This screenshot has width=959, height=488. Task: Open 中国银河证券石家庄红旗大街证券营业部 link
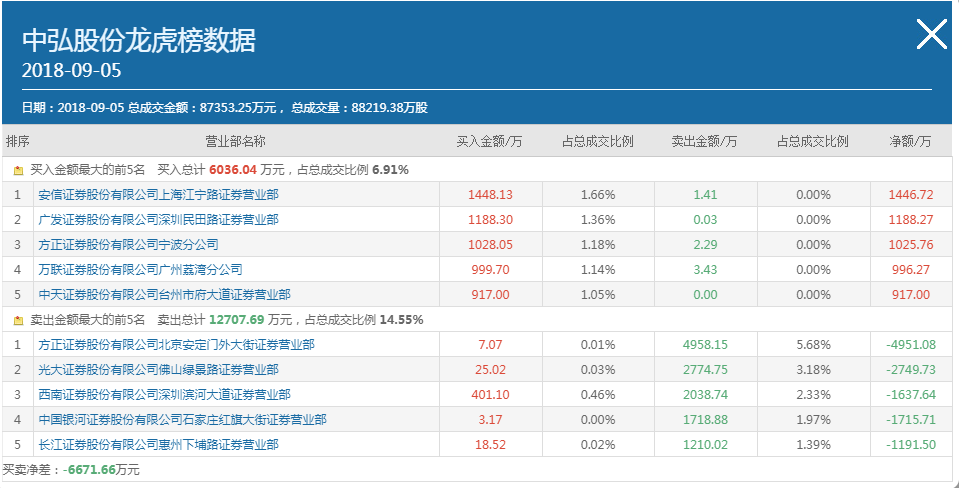pos(182,420)
